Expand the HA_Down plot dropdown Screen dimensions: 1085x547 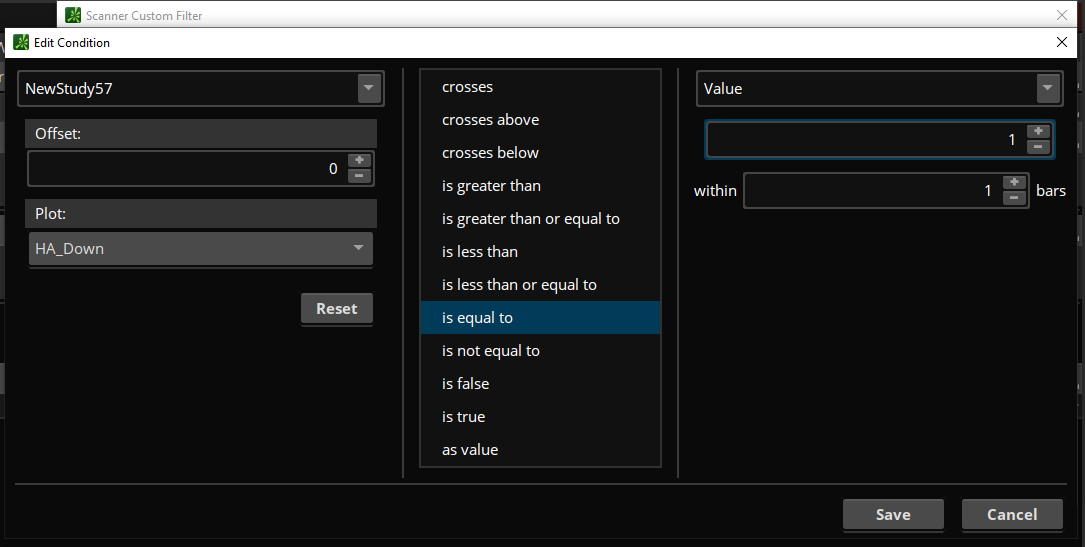(358, 248)
